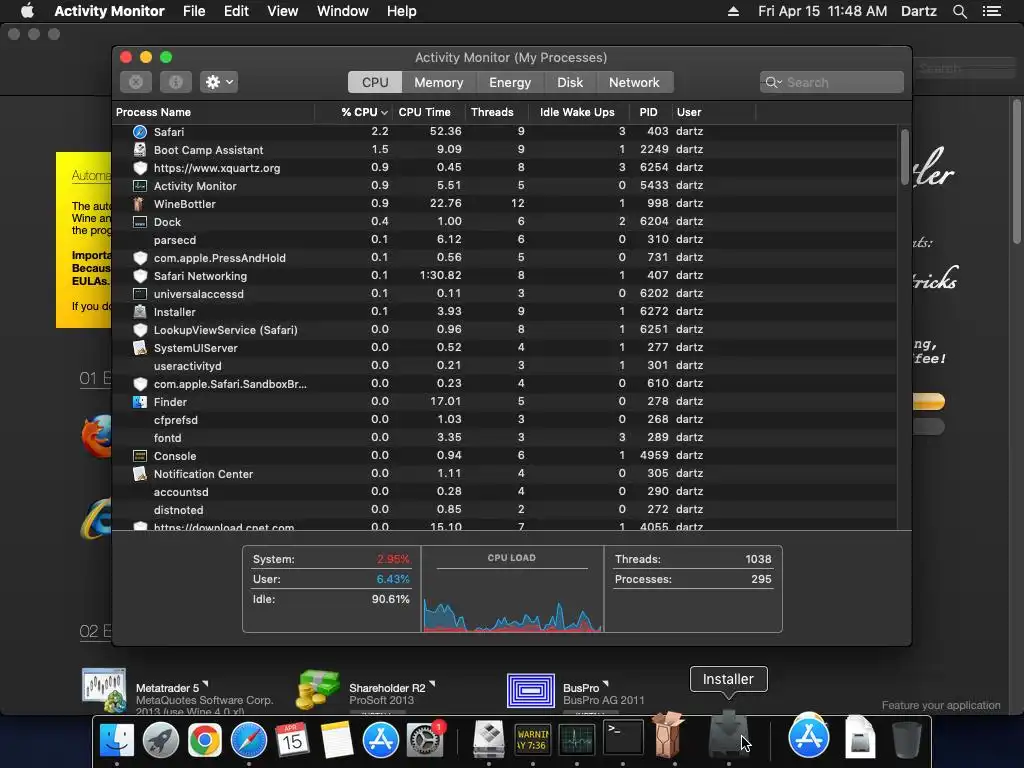Click the WineBottler window vertical scrollbar
Image resolution: width=1024 pixels, height=768 pixels.
1017,171
